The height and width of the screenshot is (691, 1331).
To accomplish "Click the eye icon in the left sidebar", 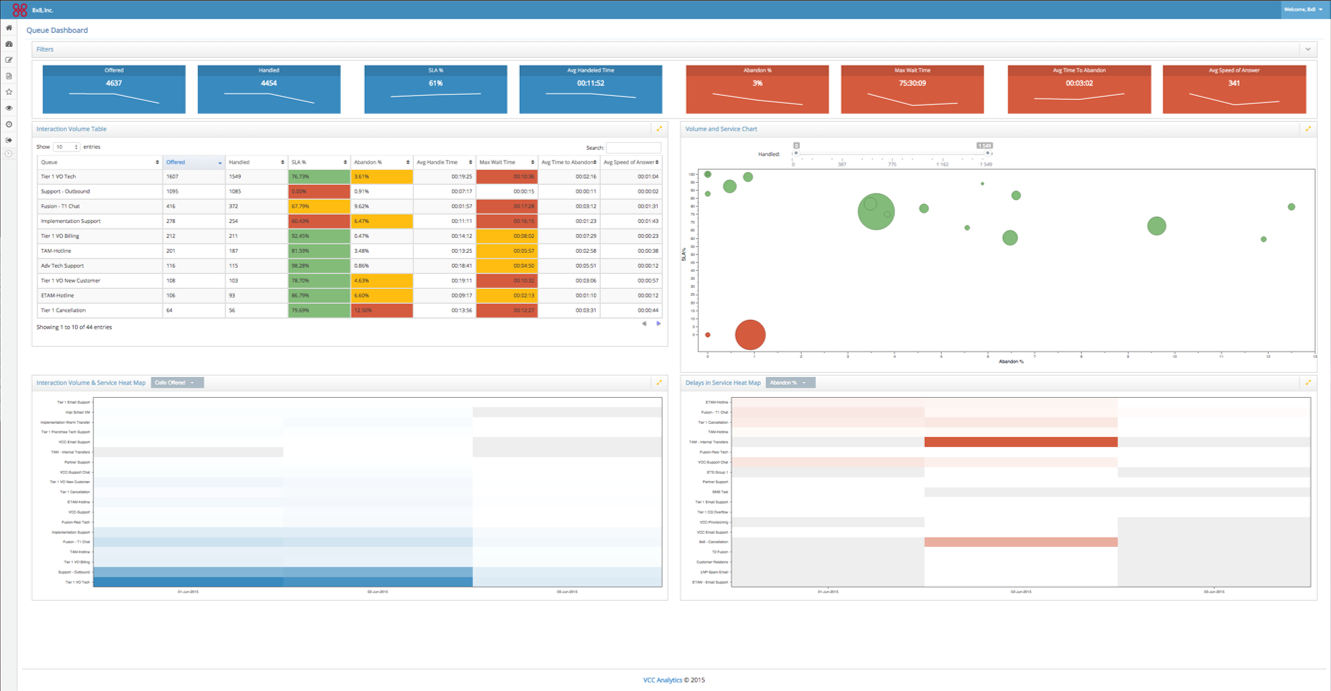I will pos(8,108).
